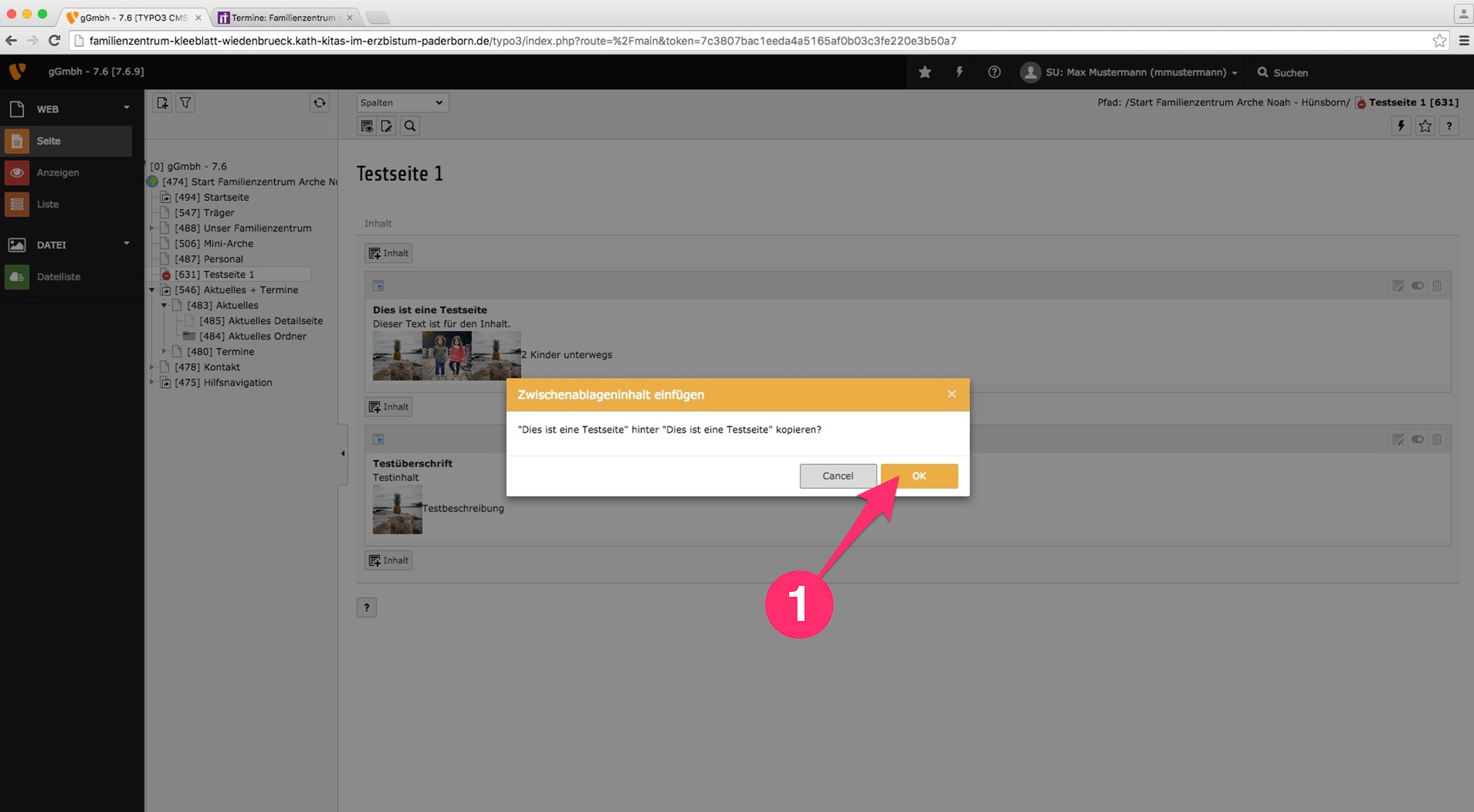Collapse the page tree panel arrow
The image size is (1474, 812).
pos(343,453)
